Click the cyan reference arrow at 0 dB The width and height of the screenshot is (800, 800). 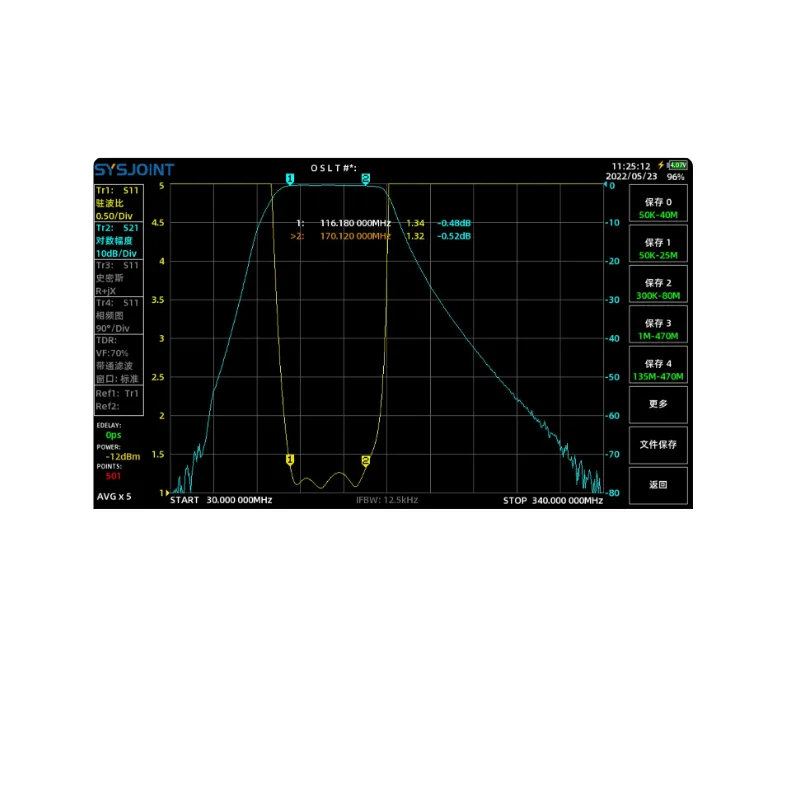pyautogui.click(x=606, y=185)
